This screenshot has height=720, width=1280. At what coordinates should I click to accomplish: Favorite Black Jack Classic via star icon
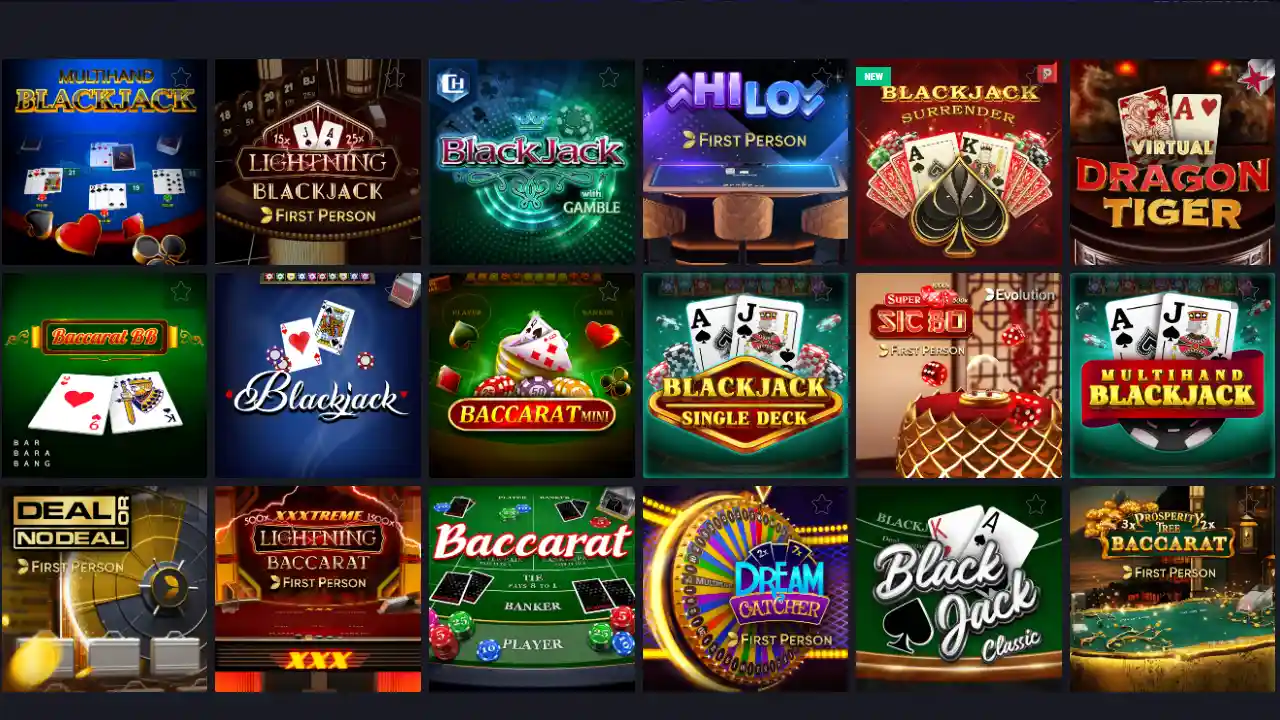[x=1036, y=504]
